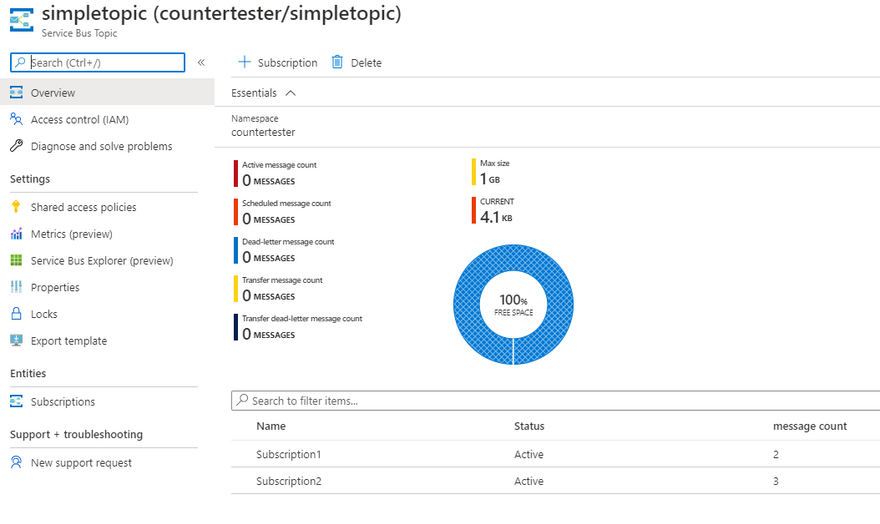Click the simpletopic page title

tap(221, 13)
